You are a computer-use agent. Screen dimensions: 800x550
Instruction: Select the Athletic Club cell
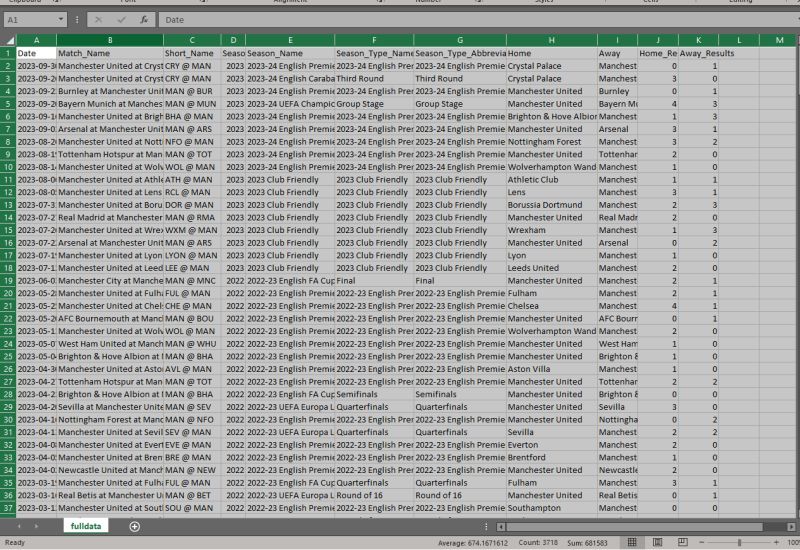point(552,180)
